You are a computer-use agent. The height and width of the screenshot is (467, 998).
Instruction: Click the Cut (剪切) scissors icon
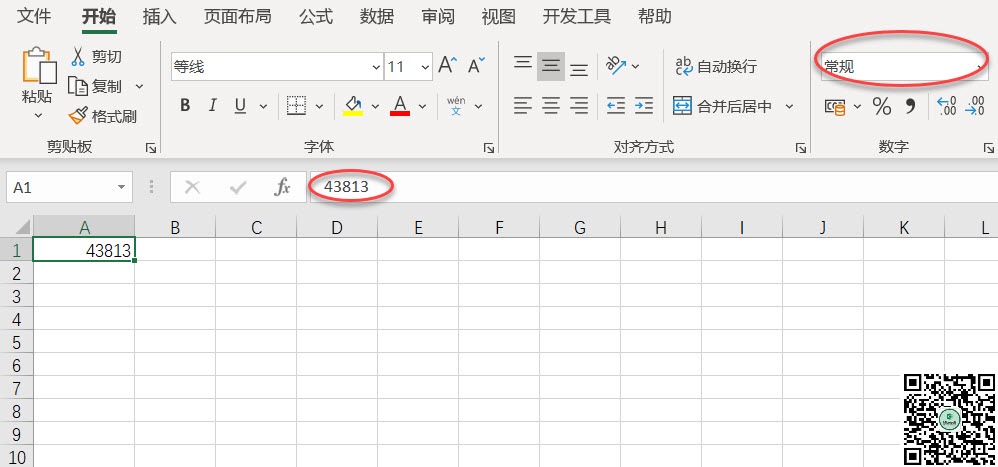[78, 57]
